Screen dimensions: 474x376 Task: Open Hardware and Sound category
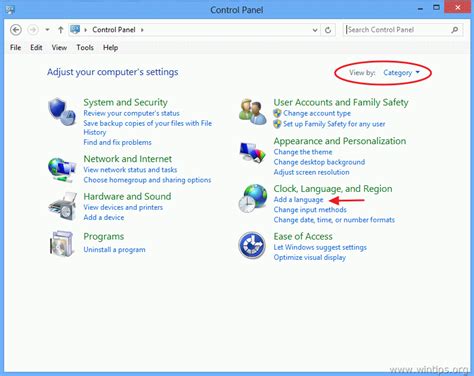(x=127, y=196)
